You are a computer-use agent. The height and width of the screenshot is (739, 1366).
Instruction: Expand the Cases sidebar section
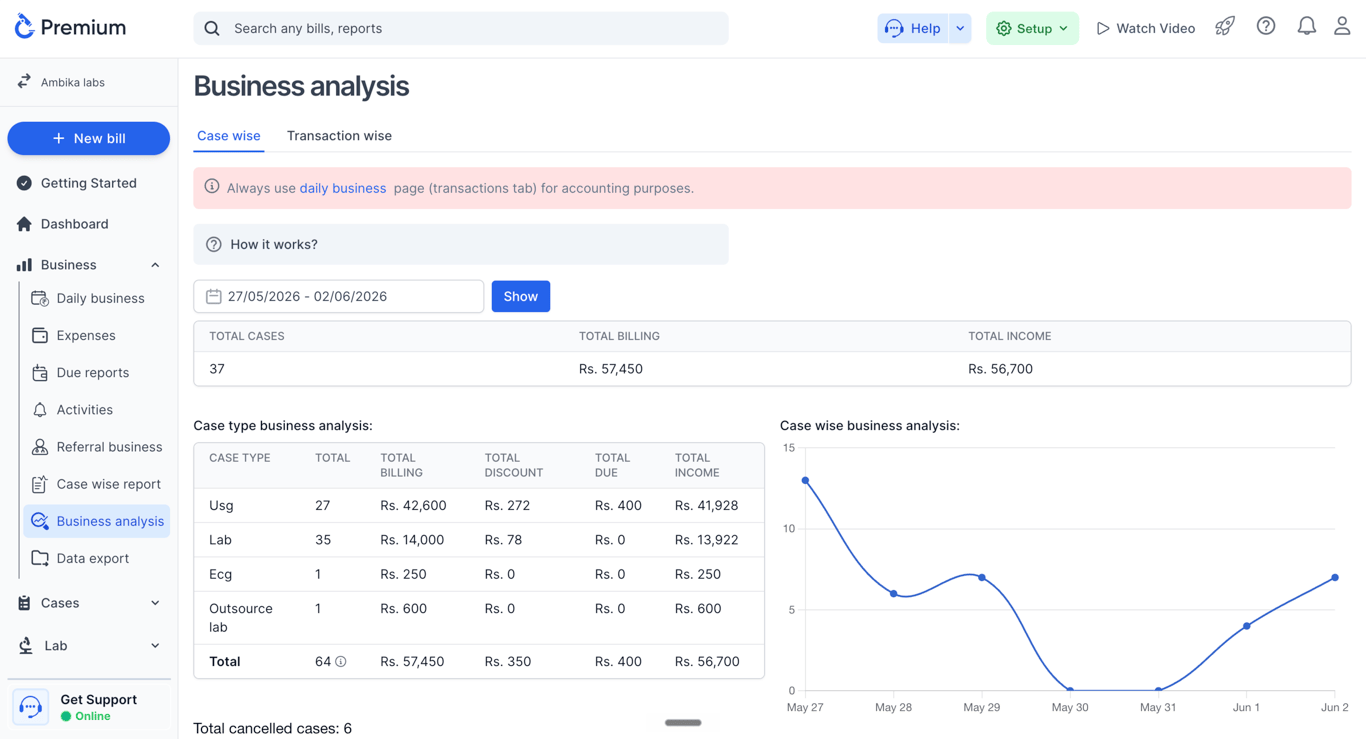pos(155,603)
